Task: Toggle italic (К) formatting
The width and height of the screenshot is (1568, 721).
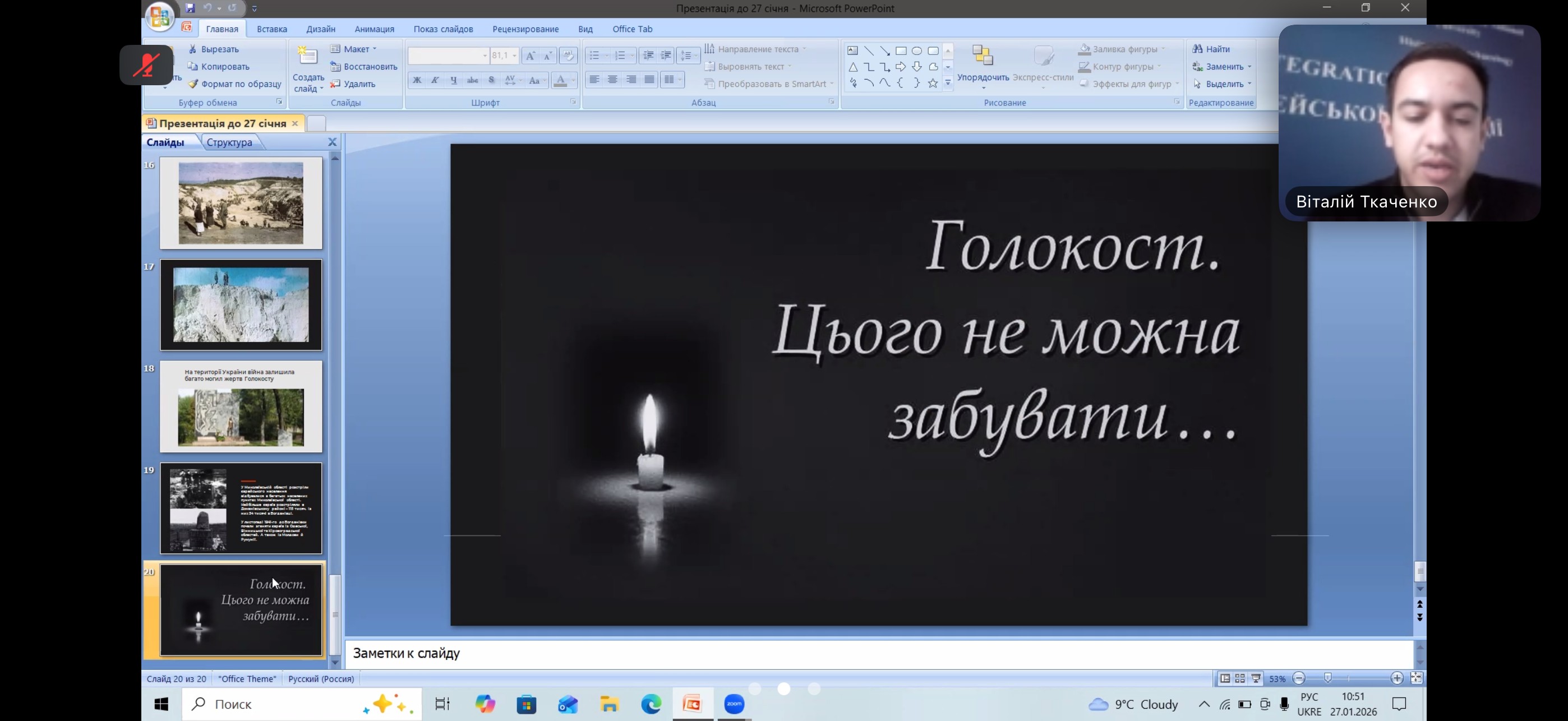Action: pos(435,80)
